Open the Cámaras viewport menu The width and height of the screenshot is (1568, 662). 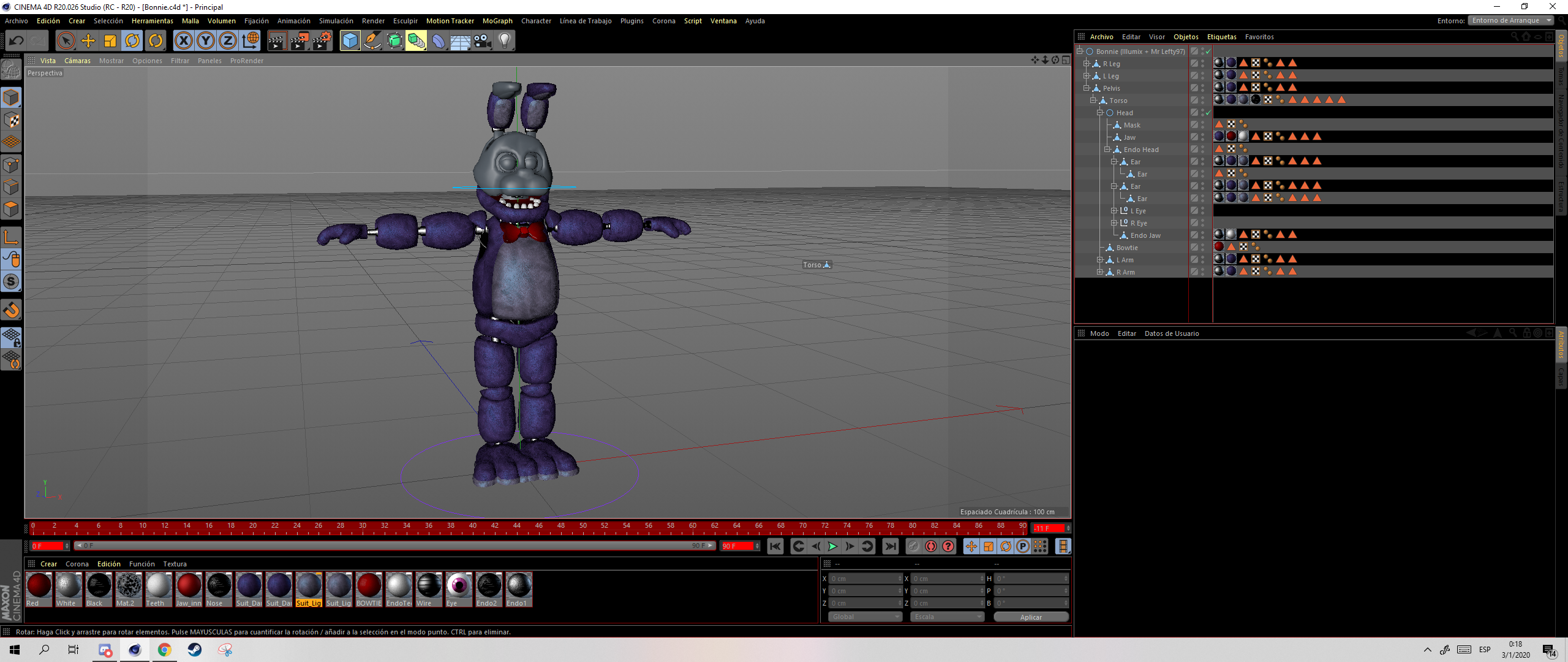[77, 61]
